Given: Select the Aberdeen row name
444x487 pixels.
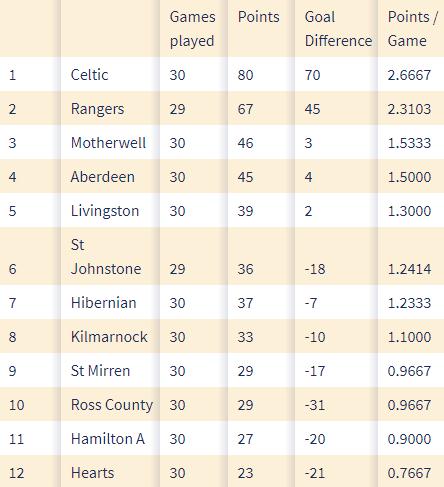Looking at the screenshot, I should [x=103, y=177].
